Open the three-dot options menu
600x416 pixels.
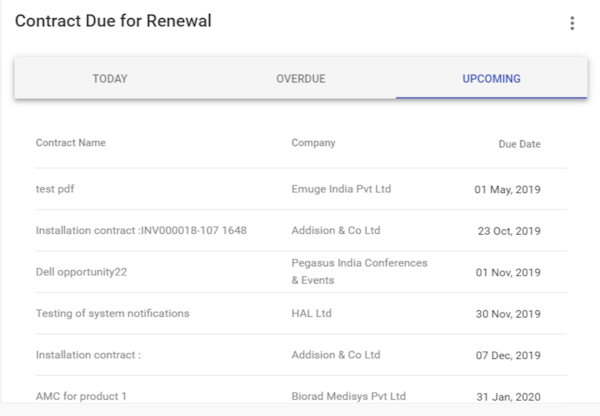point(572,23)
